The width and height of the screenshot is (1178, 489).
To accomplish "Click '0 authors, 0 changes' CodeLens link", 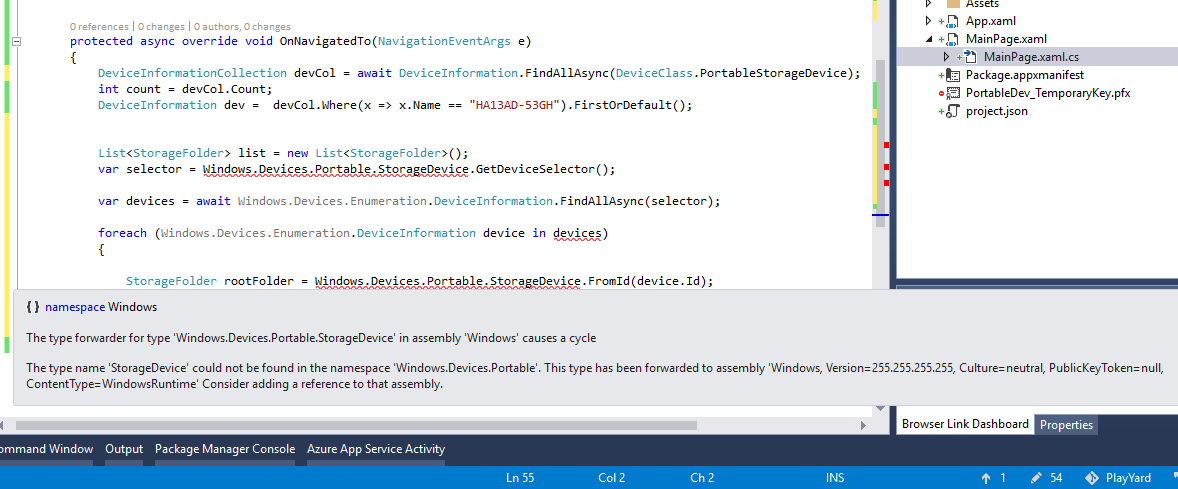I will pos(243,26).
